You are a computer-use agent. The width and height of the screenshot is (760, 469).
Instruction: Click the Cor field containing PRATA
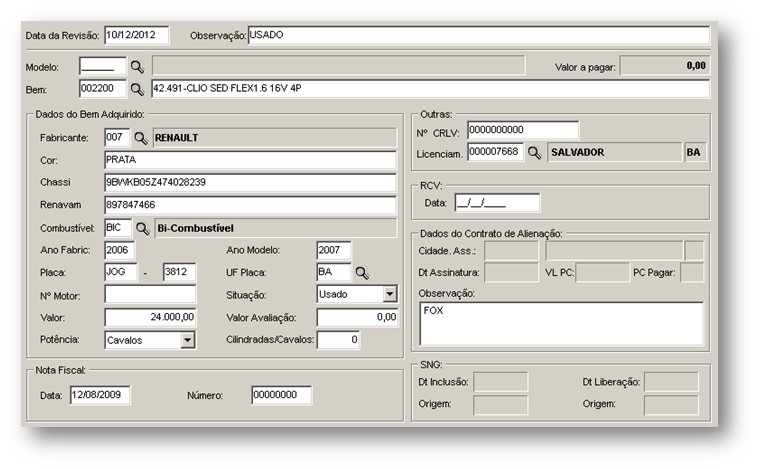tap(251, 160)
